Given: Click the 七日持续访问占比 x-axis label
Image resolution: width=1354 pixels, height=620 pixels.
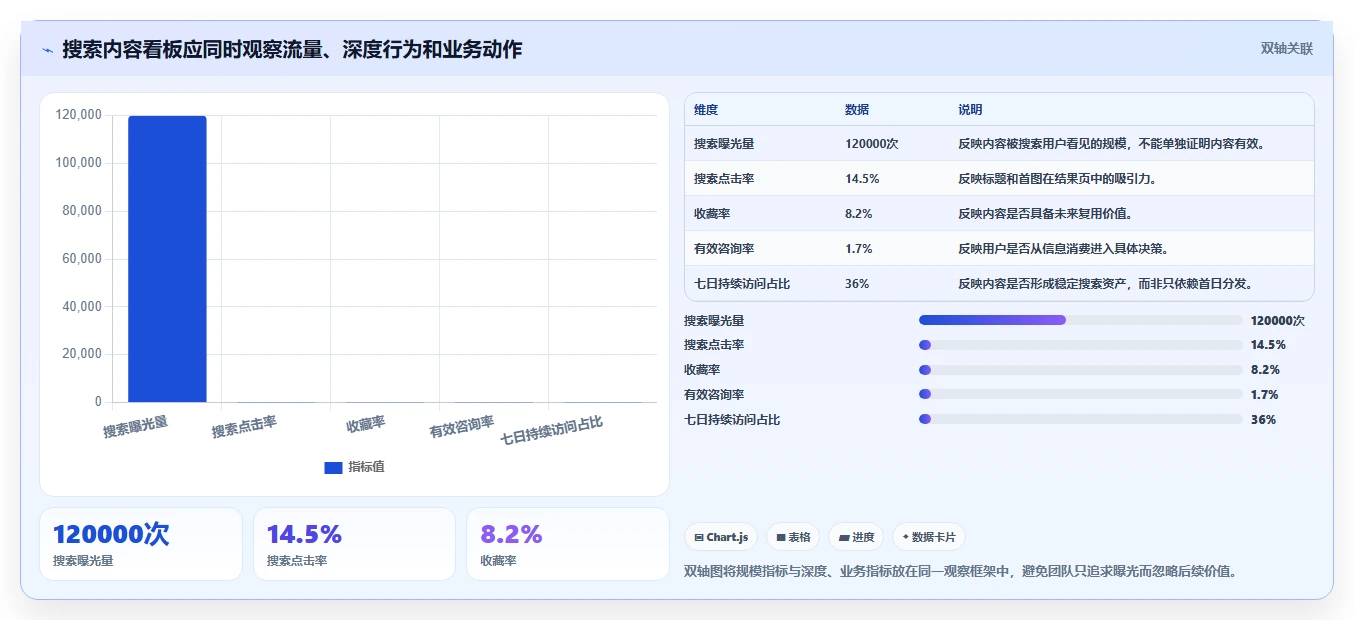Looking at the screenshot, I should [x=552, y=431].
